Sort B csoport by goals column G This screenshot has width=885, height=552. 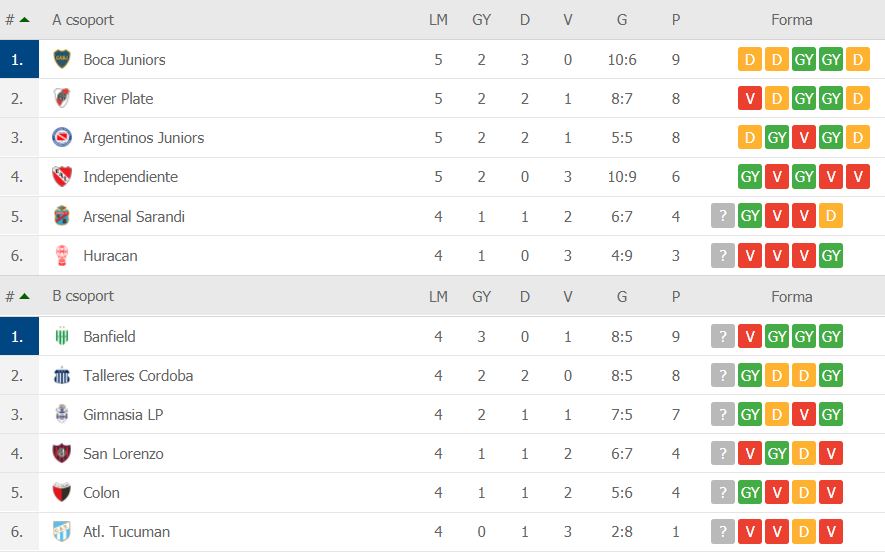pos(621,296)
